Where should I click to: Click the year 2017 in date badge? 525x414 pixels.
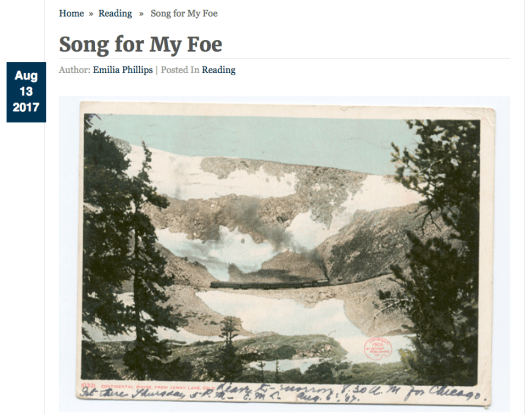(26, 107)
